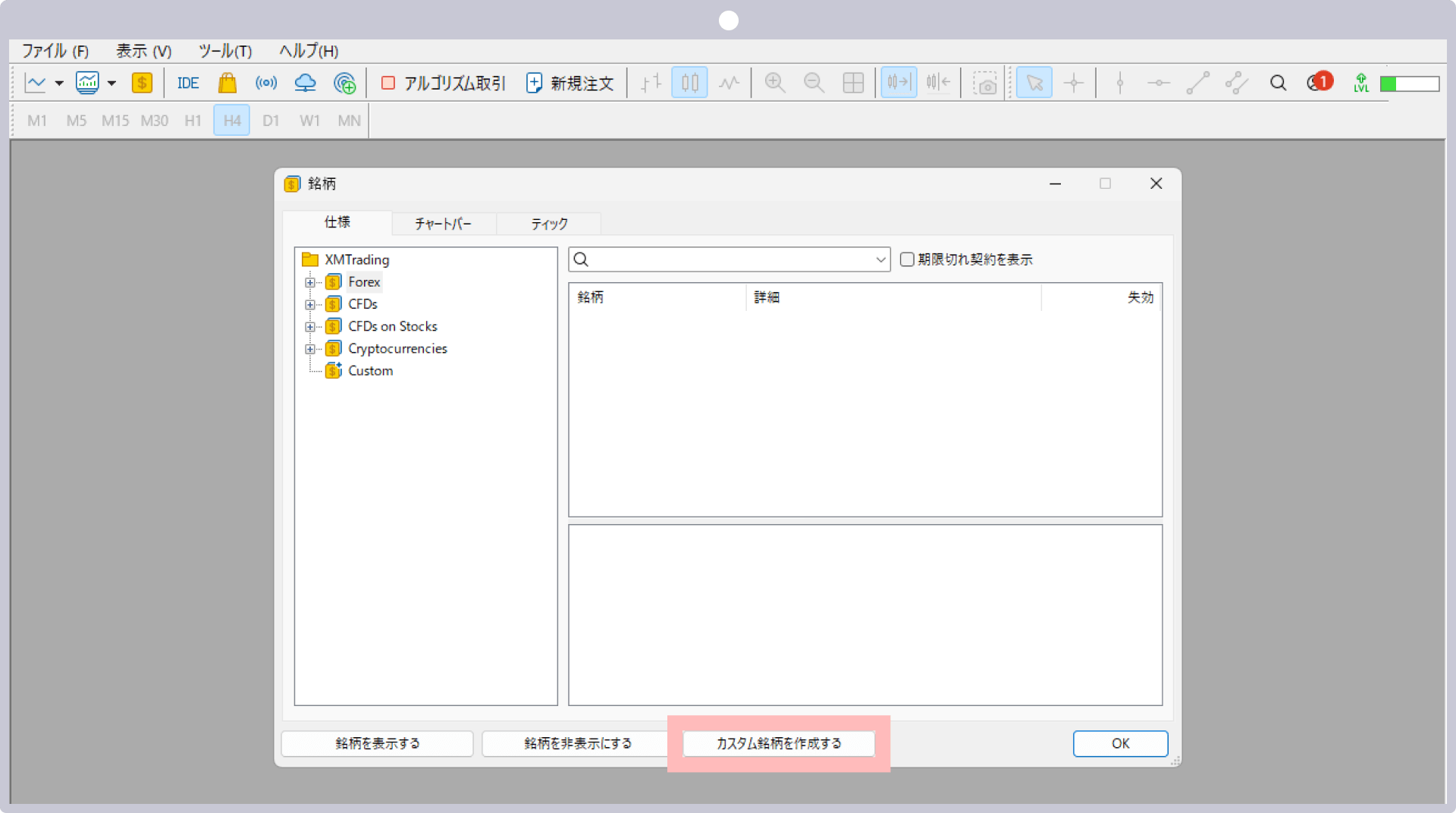
Task: Select the M5 timeframe
Action: pos(77,121)
